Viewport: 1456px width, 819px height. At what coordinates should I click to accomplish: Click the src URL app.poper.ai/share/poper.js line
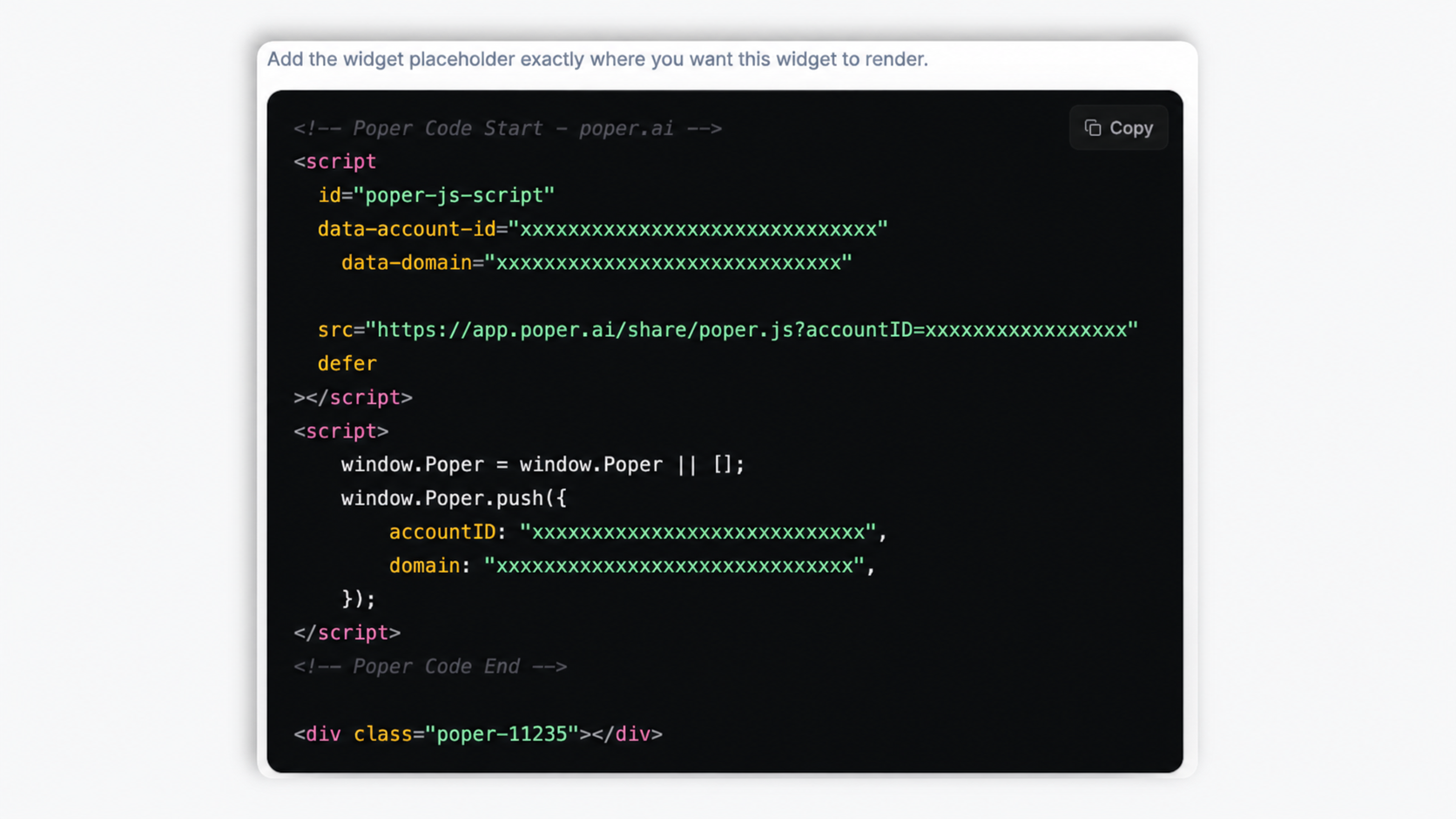(x=728, y=330)
